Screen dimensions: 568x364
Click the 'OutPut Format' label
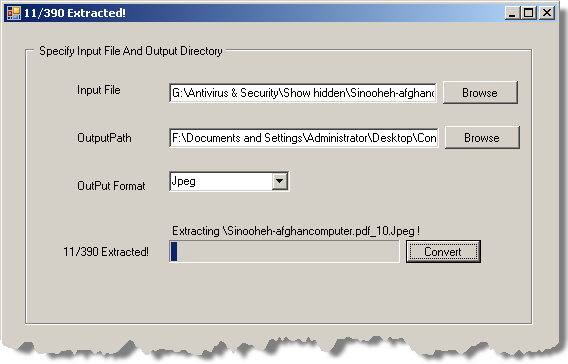[111, 186]
